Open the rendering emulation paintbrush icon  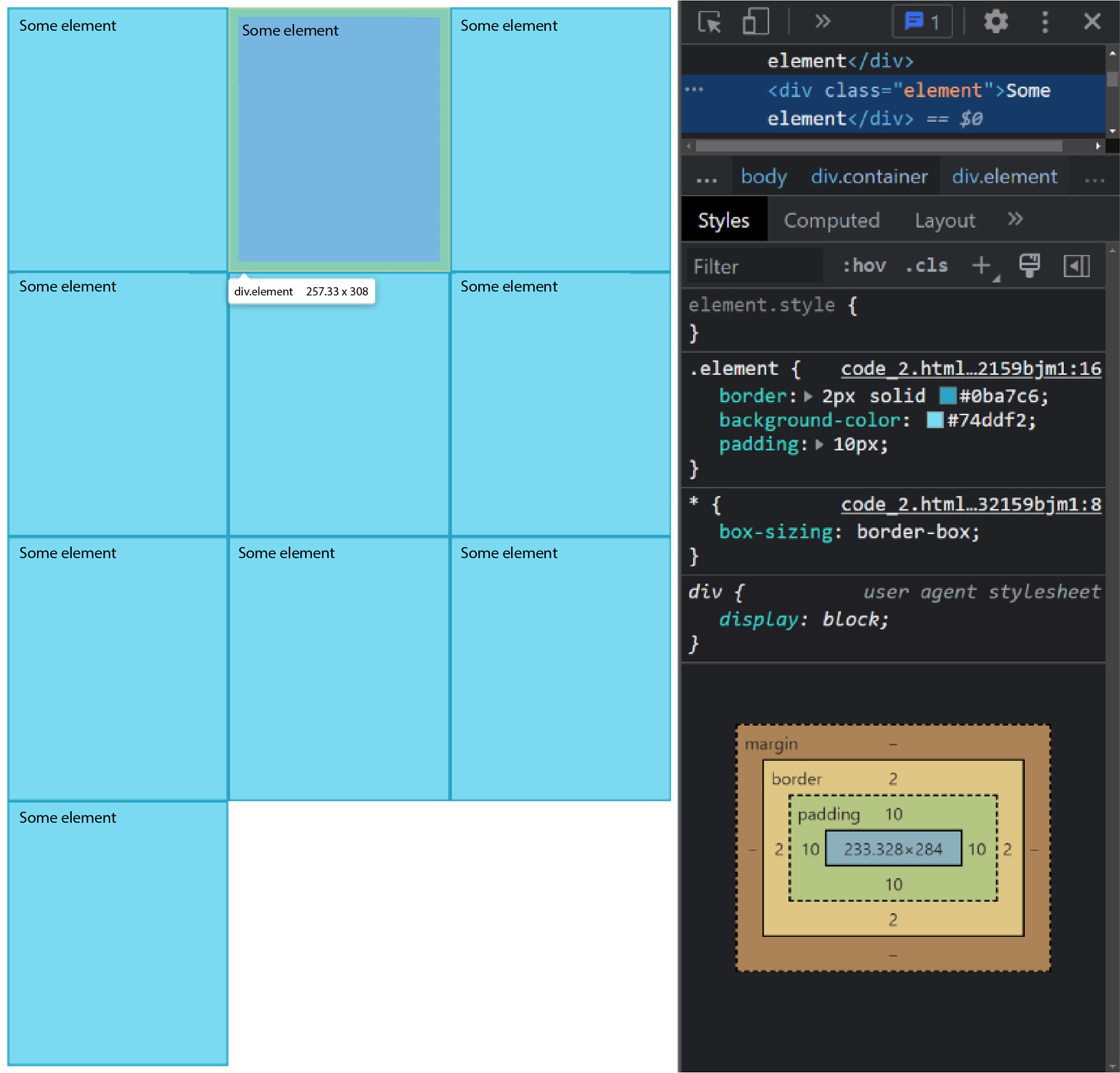(x=1030, y=265)
